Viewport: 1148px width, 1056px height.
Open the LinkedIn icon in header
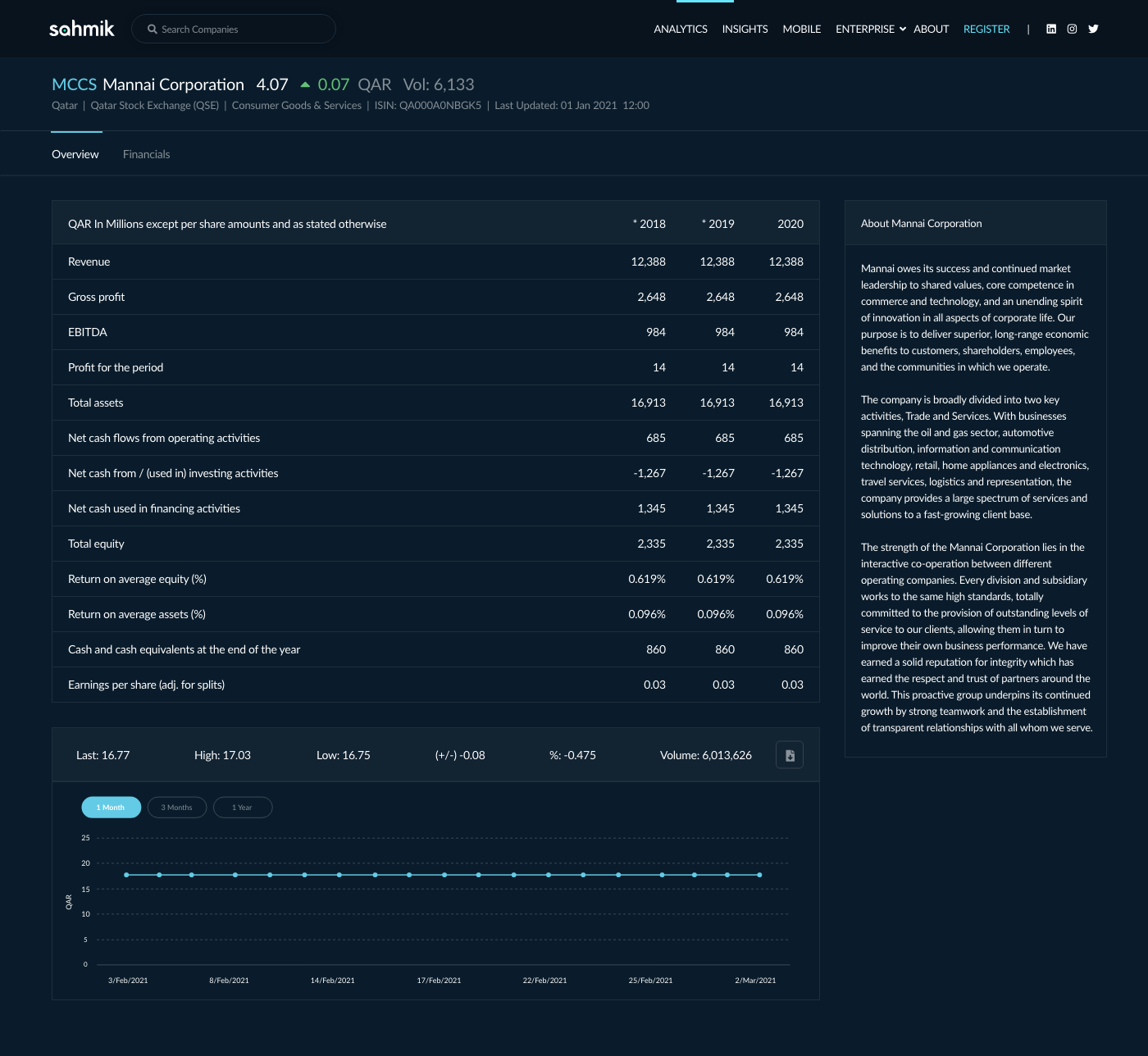tap(1051, 29)
